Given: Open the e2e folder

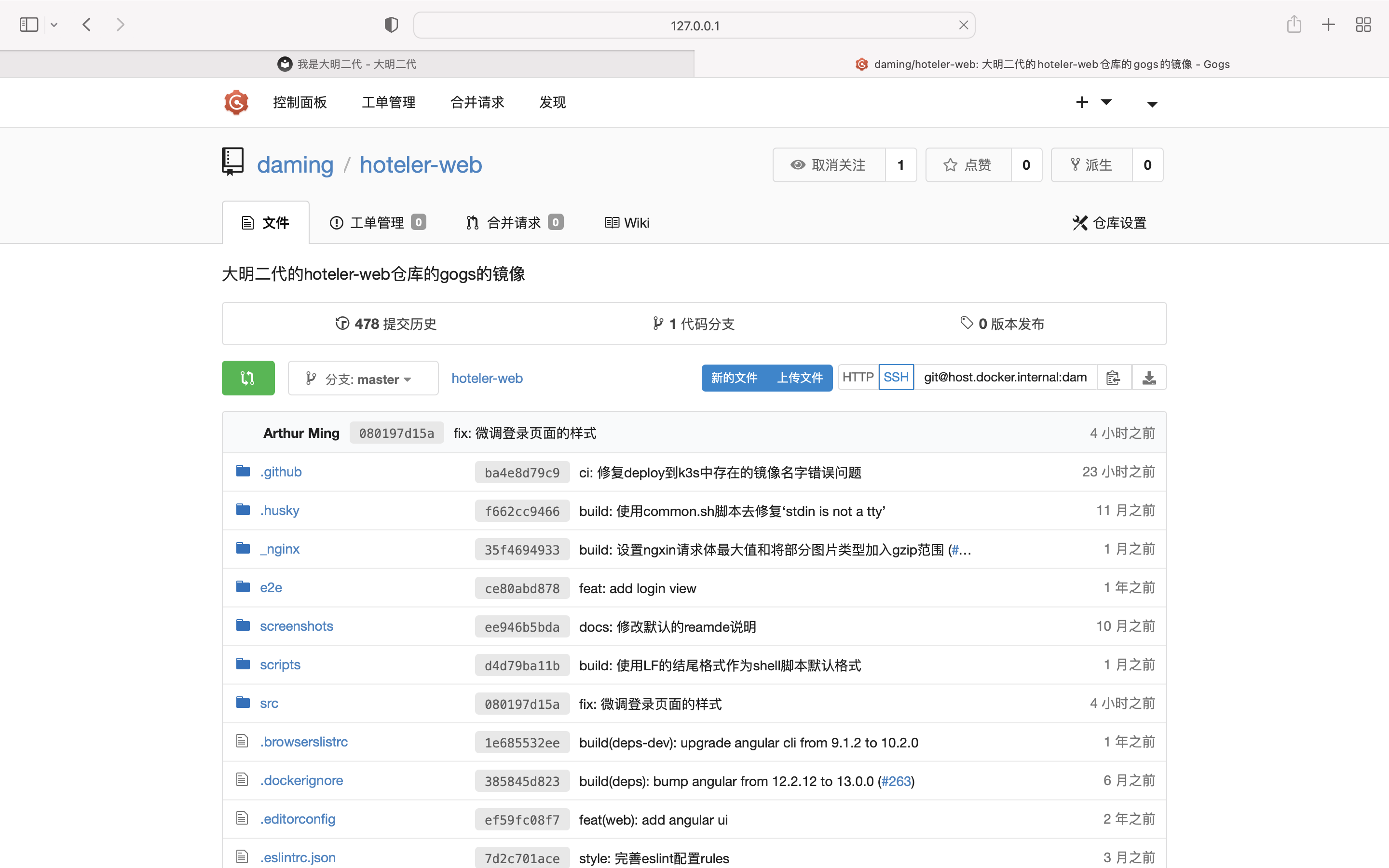Looking at the screenshot, I should [271, 587].
